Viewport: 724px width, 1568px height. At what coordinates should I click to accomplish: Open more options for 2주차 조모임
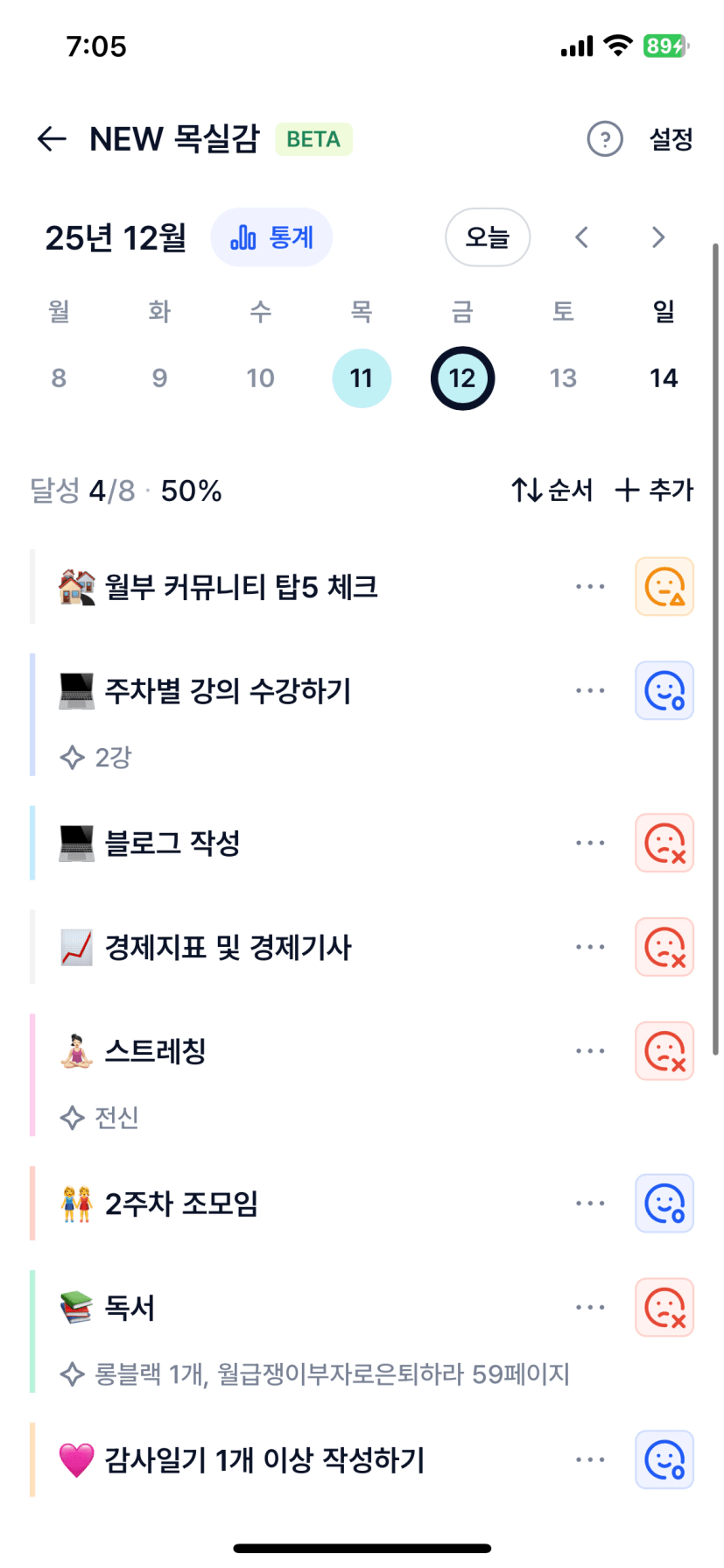click(590, 1204)
